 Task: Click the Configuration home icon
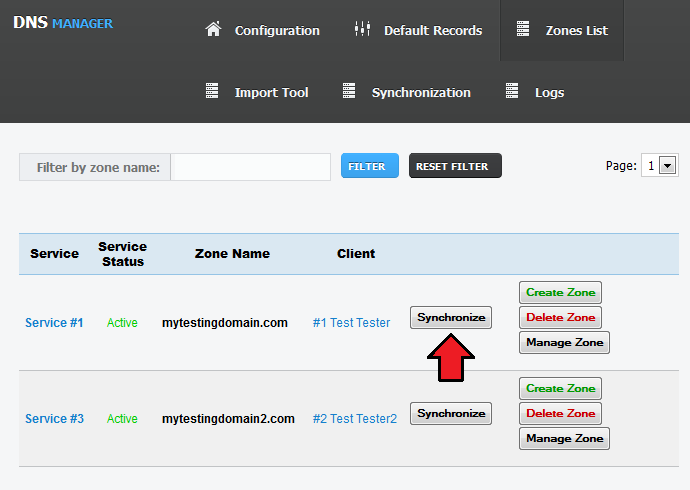point(213,30)
